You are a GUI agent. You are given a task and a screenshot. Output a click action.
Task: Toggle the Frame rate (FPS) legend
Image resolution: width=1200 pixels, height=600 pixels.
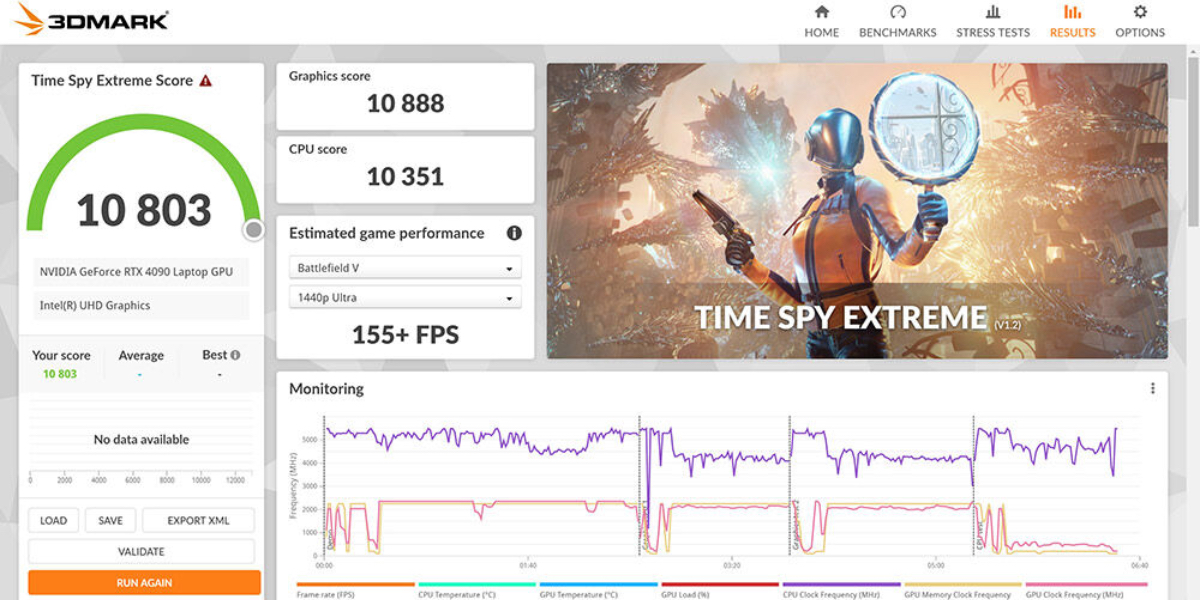[x=355, y=590]
